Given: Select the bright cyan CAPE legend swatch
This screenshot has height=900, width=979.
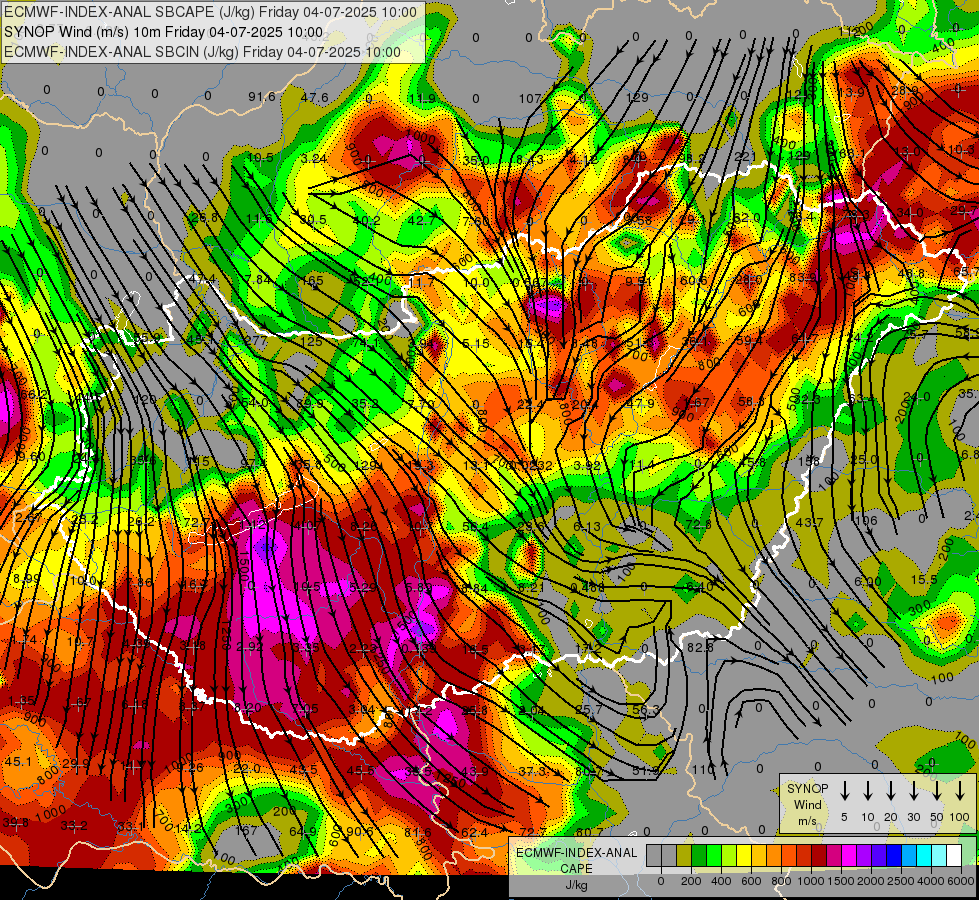Looking at the screenshot, I should (x=924, y=856).
